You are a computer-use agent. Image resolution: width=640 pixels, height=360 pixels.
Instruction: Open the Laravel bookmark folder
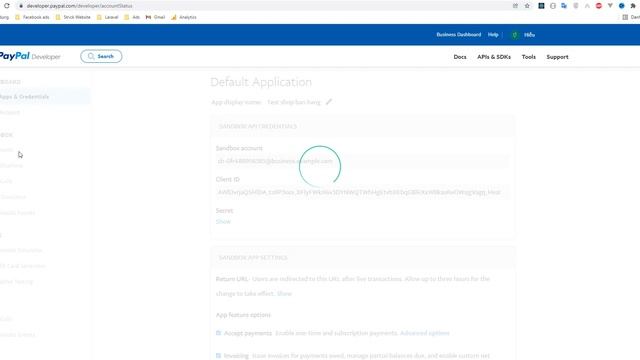point(108,17)
